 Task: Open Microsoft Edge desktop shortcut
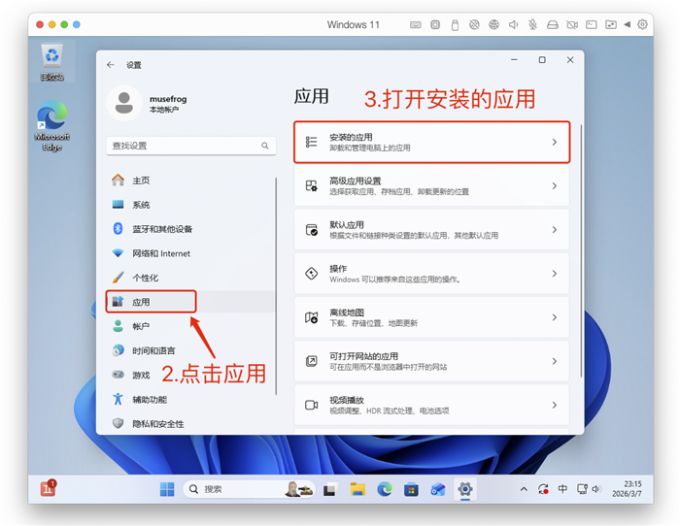pos(52,126)
